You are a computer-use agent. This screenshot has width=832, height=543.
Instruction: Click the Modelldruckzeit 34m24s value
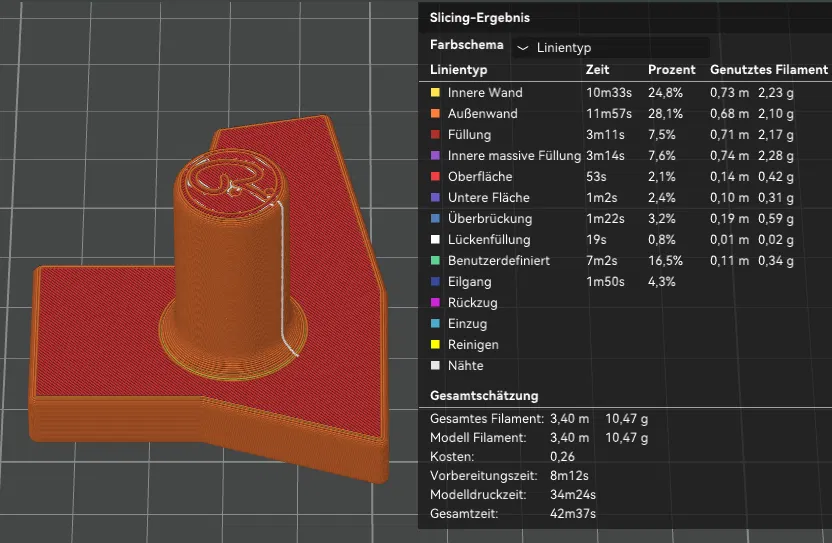(573, 495)
